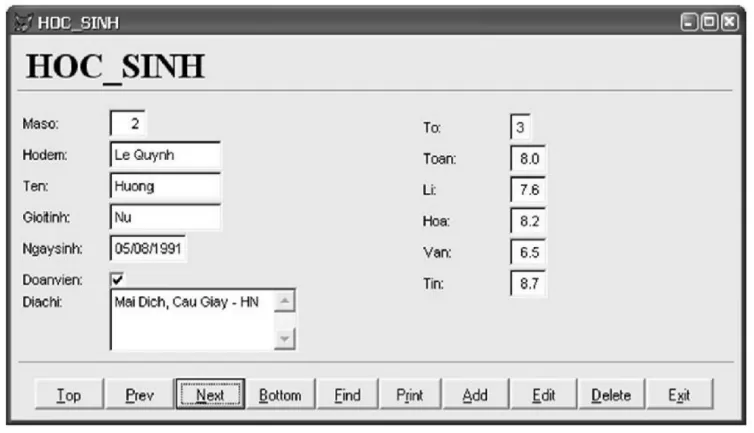Select the Van score field 6.5

pos(528,253)
